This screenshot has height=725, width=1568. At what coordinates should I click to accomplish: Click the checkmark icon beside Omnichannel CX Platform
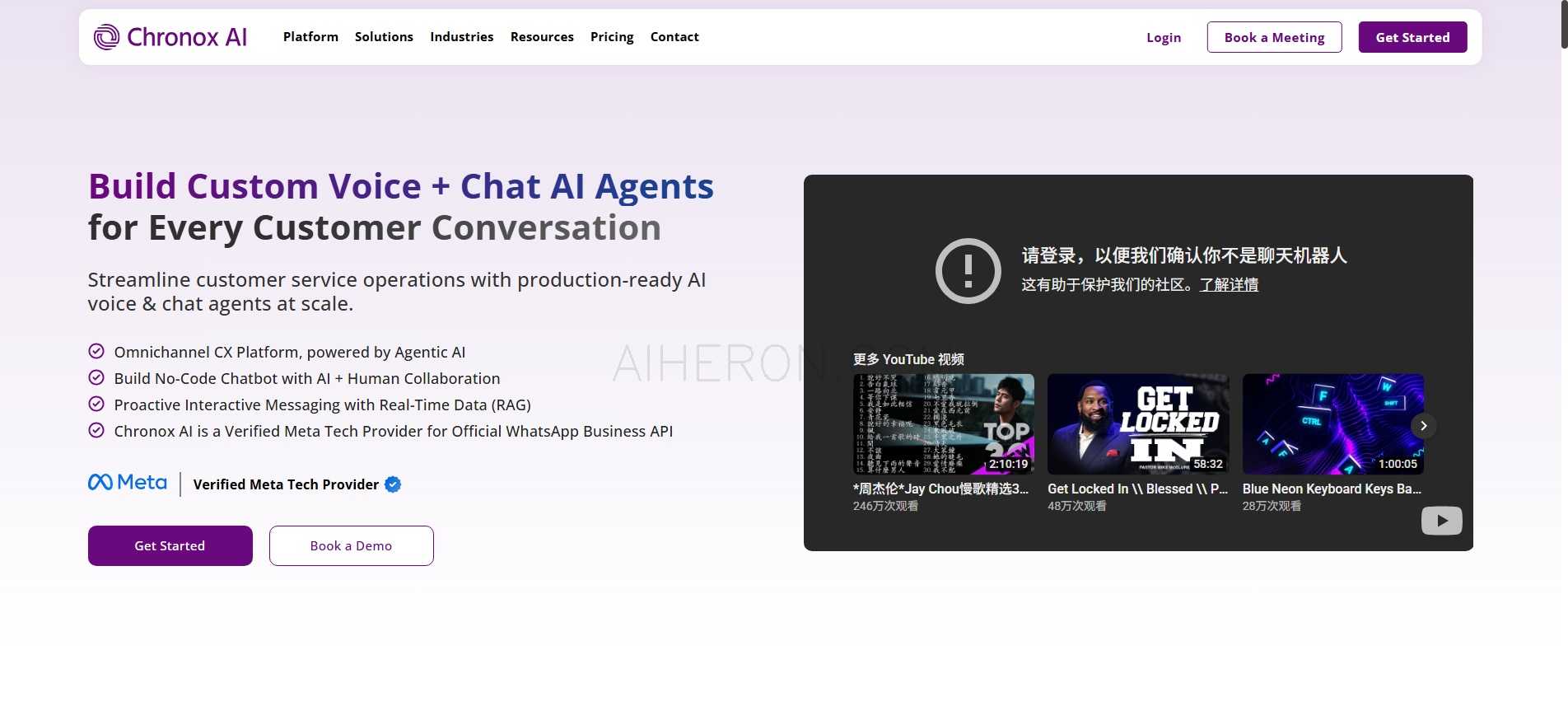96,352
